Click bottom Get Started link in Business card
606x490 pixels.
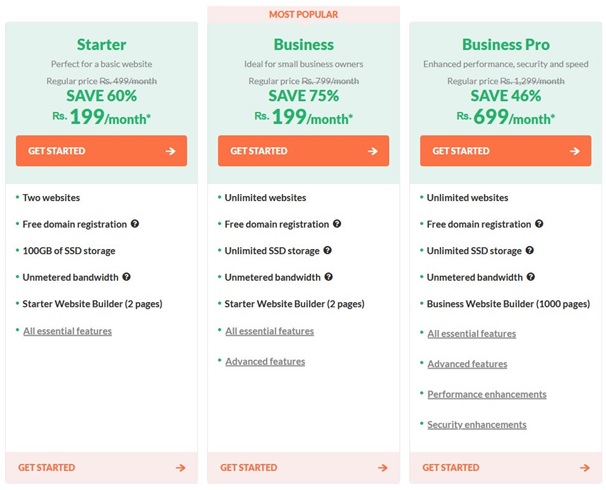(303, 468)
